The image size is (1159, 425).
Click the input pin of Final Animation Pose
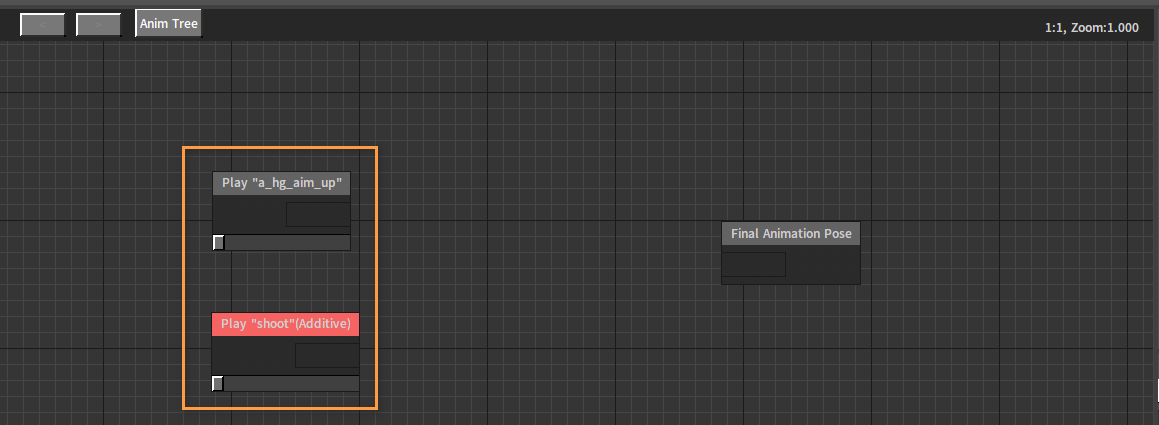pyautogui.click(x=753, y=265)
